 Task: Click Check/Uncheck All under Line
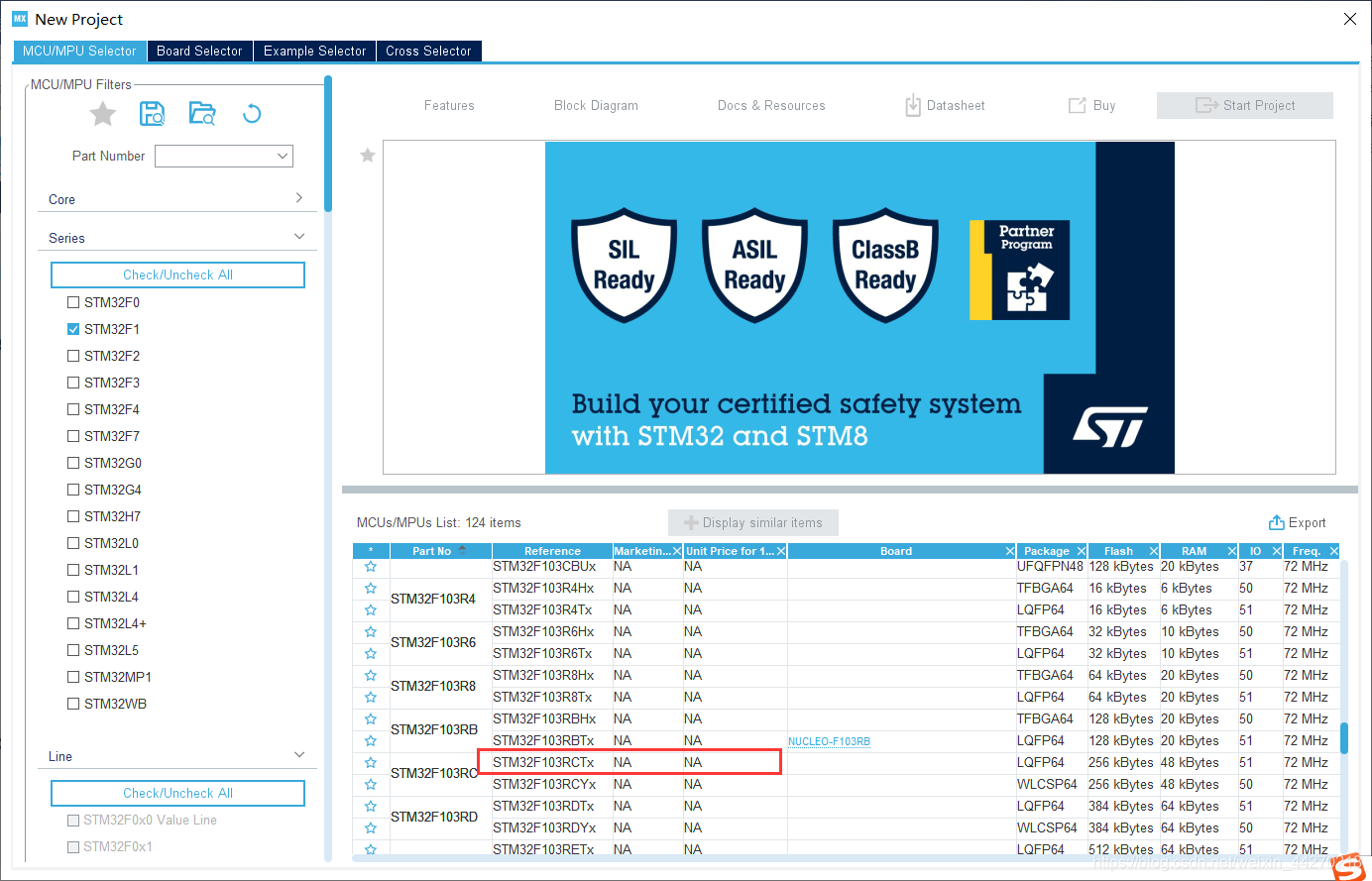(x=177, y=793)
